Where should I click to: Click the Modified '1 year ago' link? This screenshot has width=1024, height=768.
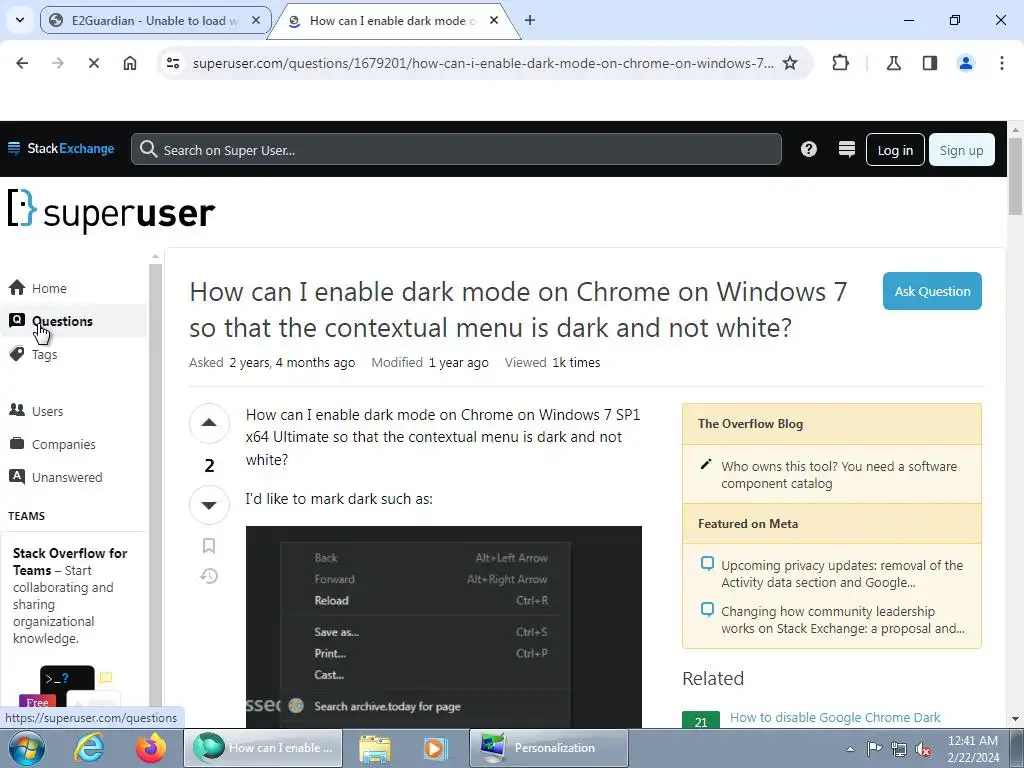pyautogui.click(x=458, y=362)
